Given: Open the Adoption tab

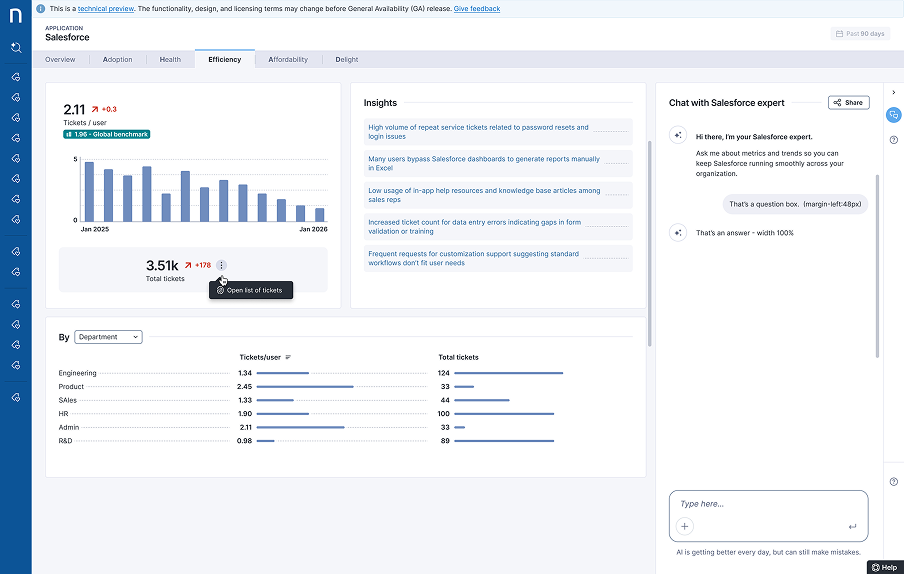Looking at the screenshot, I should [118, 59].
